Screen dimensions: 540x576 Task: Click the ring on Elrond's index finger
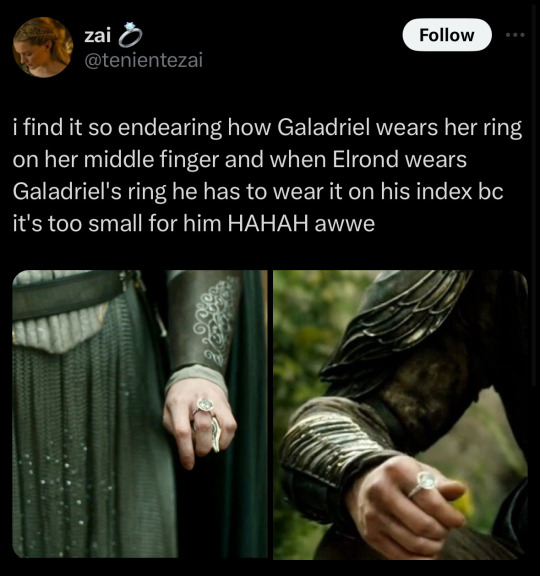click(x=422, y=484)
